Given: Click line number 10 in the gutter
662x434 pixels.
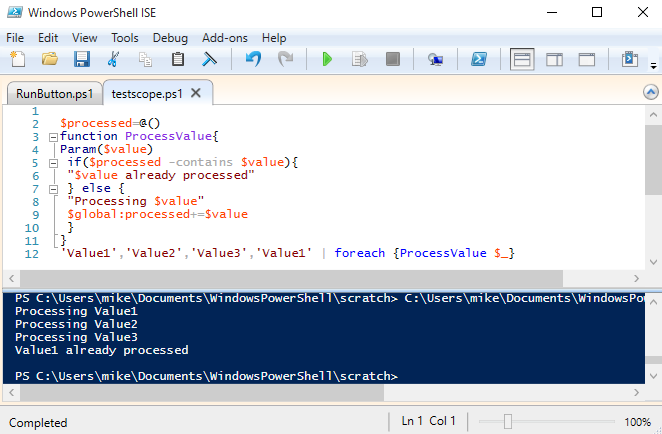Looking at the screenshot, I should [x=32, y=228].
